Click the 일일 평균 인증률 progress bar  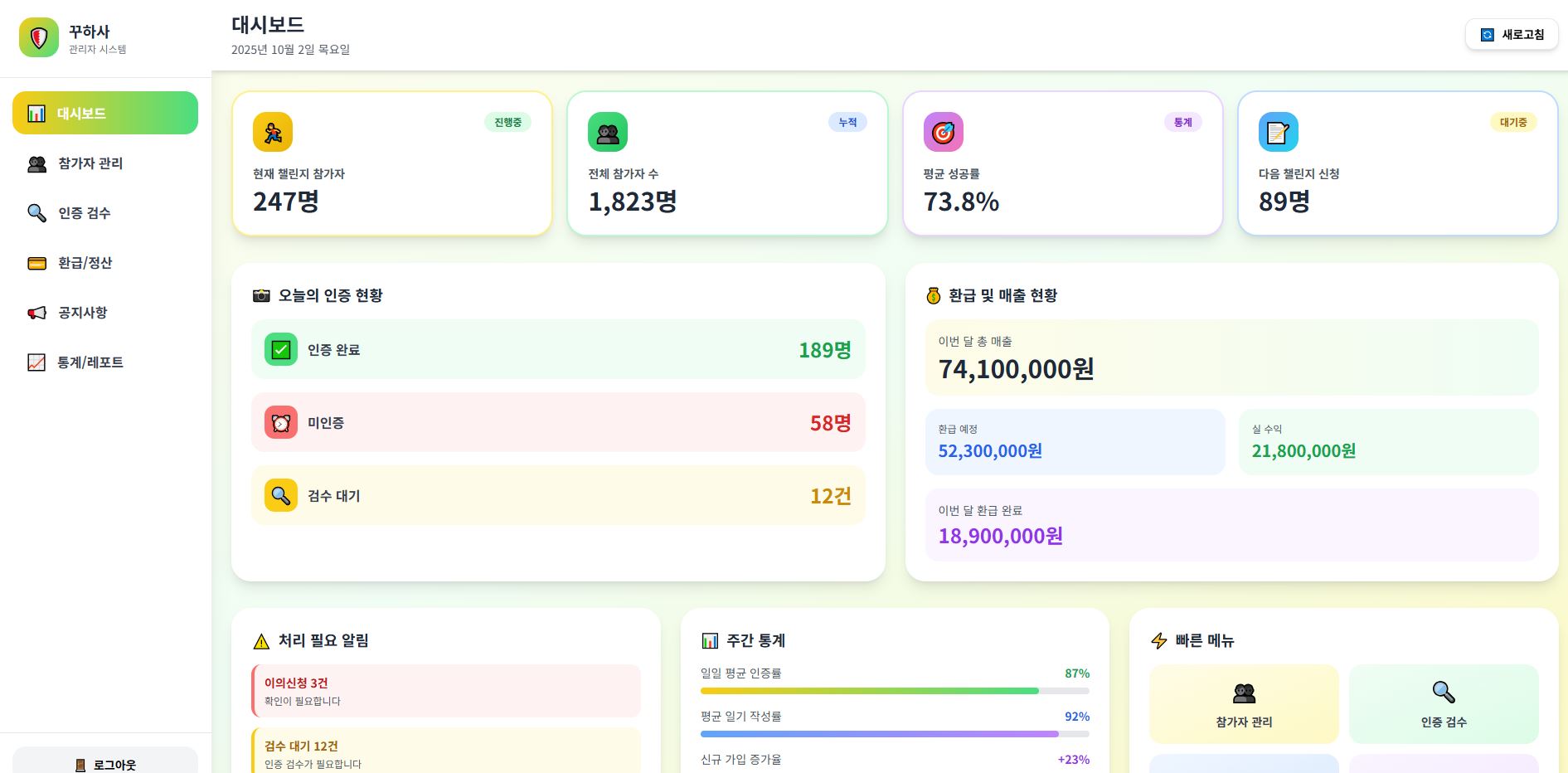click(x=895, y=691)
